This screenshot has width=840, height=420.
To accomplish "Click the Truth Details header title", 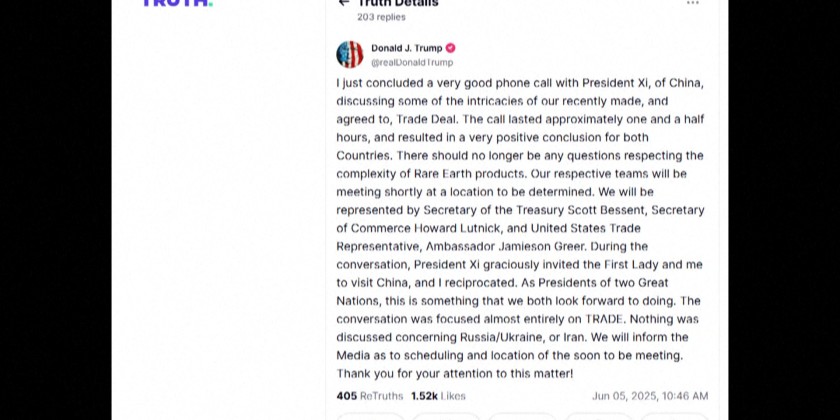I will pos(398,3).
